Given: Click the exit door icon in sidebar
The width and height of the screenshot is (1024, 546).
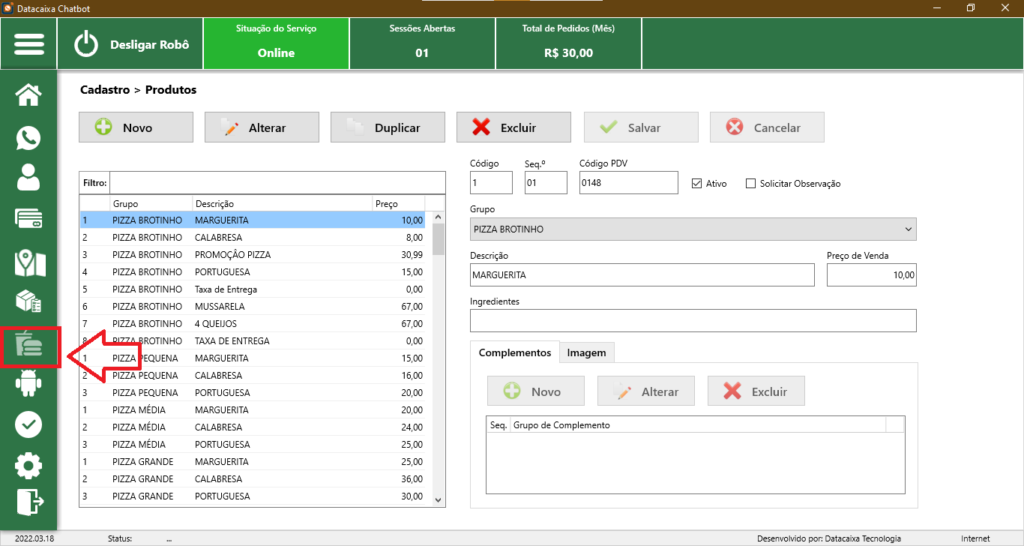Looking at the screenshot, I should click(x=29, y=501).
